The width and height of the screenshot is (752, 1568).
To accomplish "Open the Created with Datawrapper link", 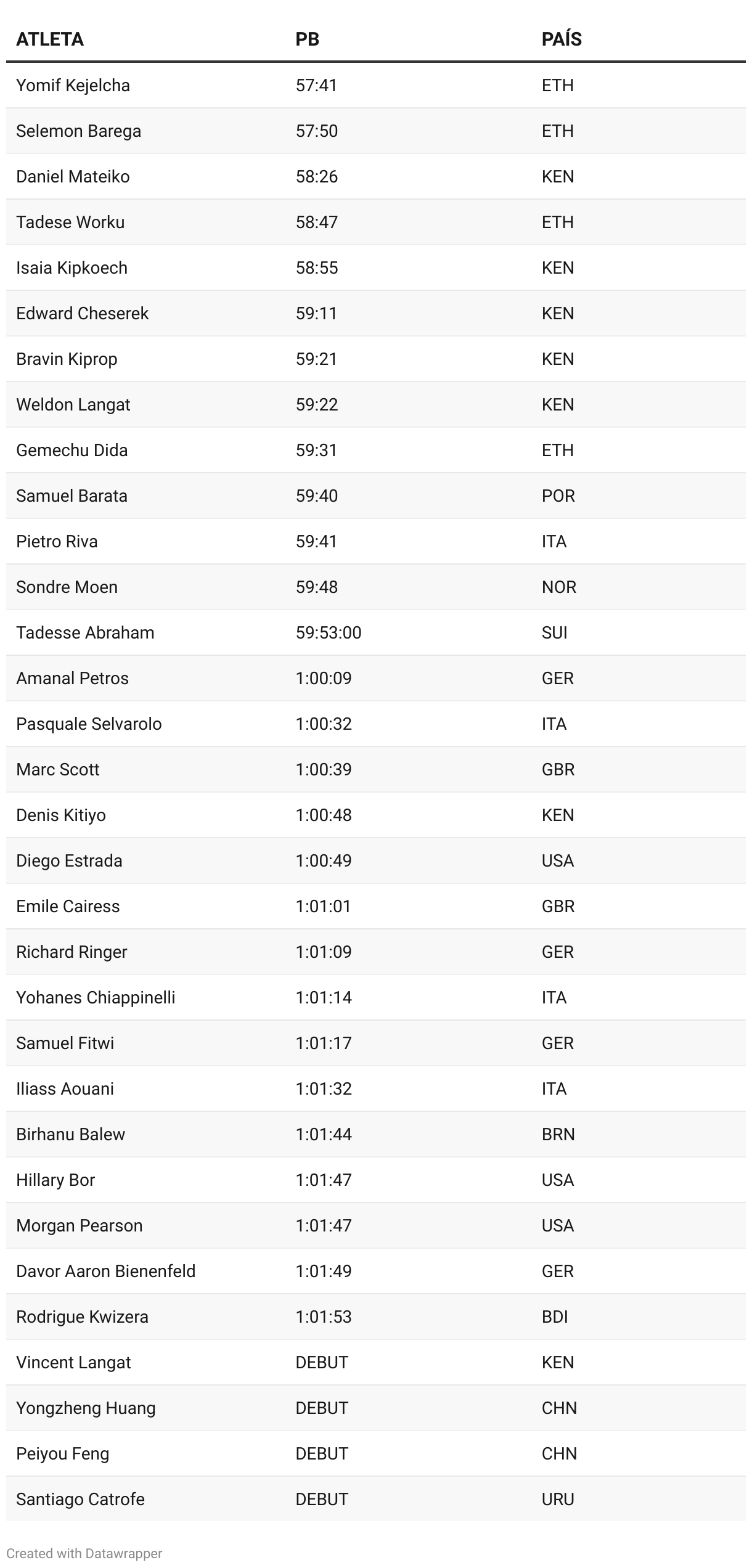I will coord(84,1553).
